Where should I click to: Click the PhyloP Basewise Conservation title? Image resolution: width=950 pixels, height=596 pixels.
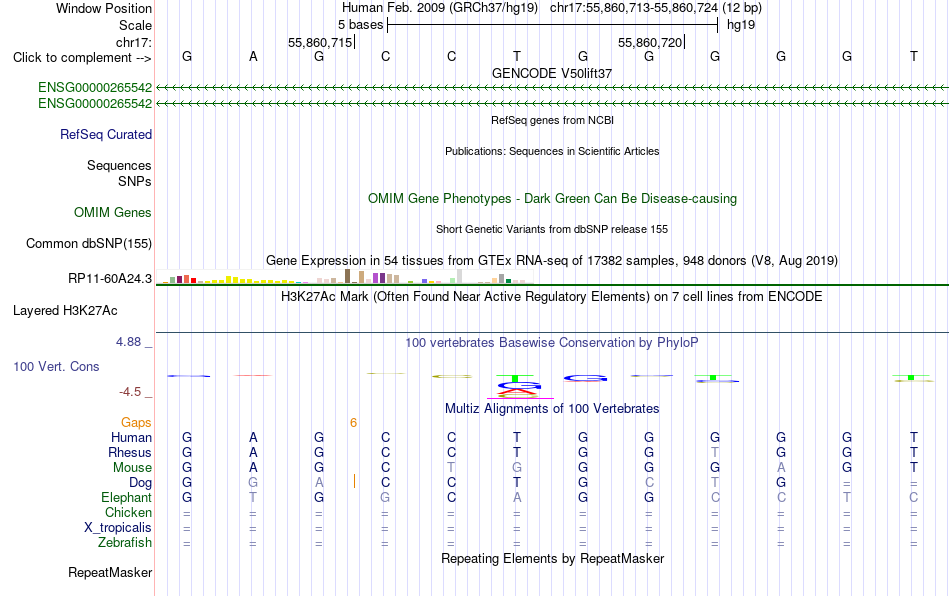552,343
